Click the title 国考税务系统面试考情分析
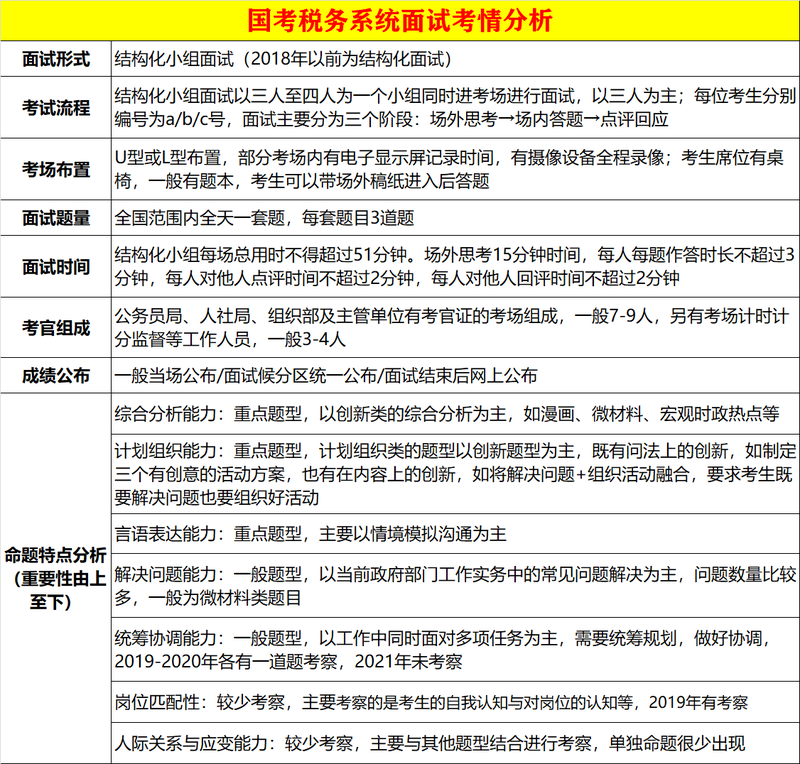800x764 pixels. 400,20
